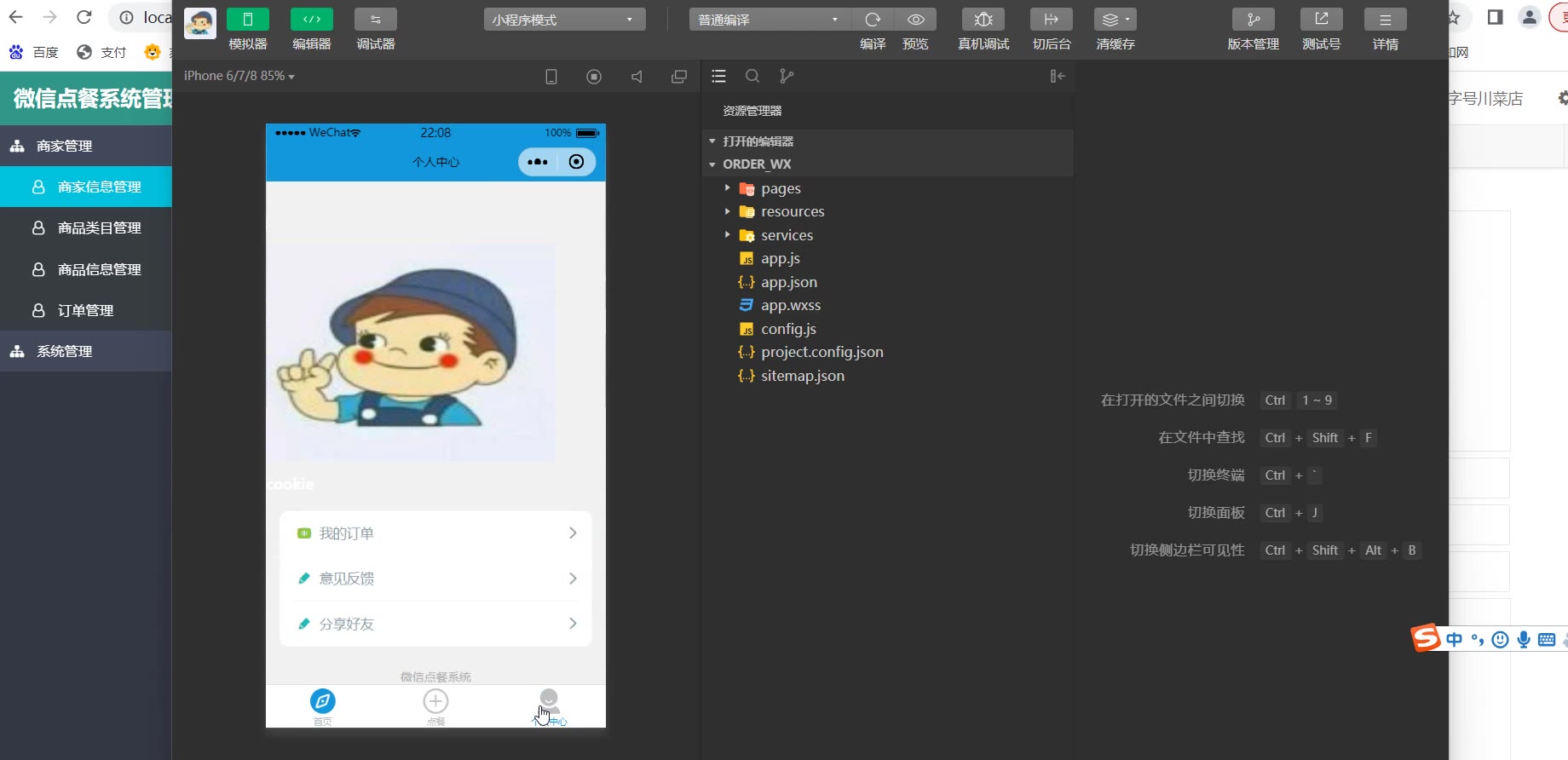
Task: Open the 小程序模式 mode dropdown
Action: (564, 20)
